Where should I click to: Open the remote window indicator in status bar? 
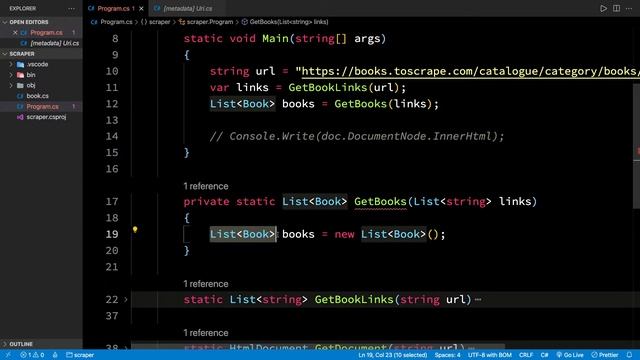point(8,355)
